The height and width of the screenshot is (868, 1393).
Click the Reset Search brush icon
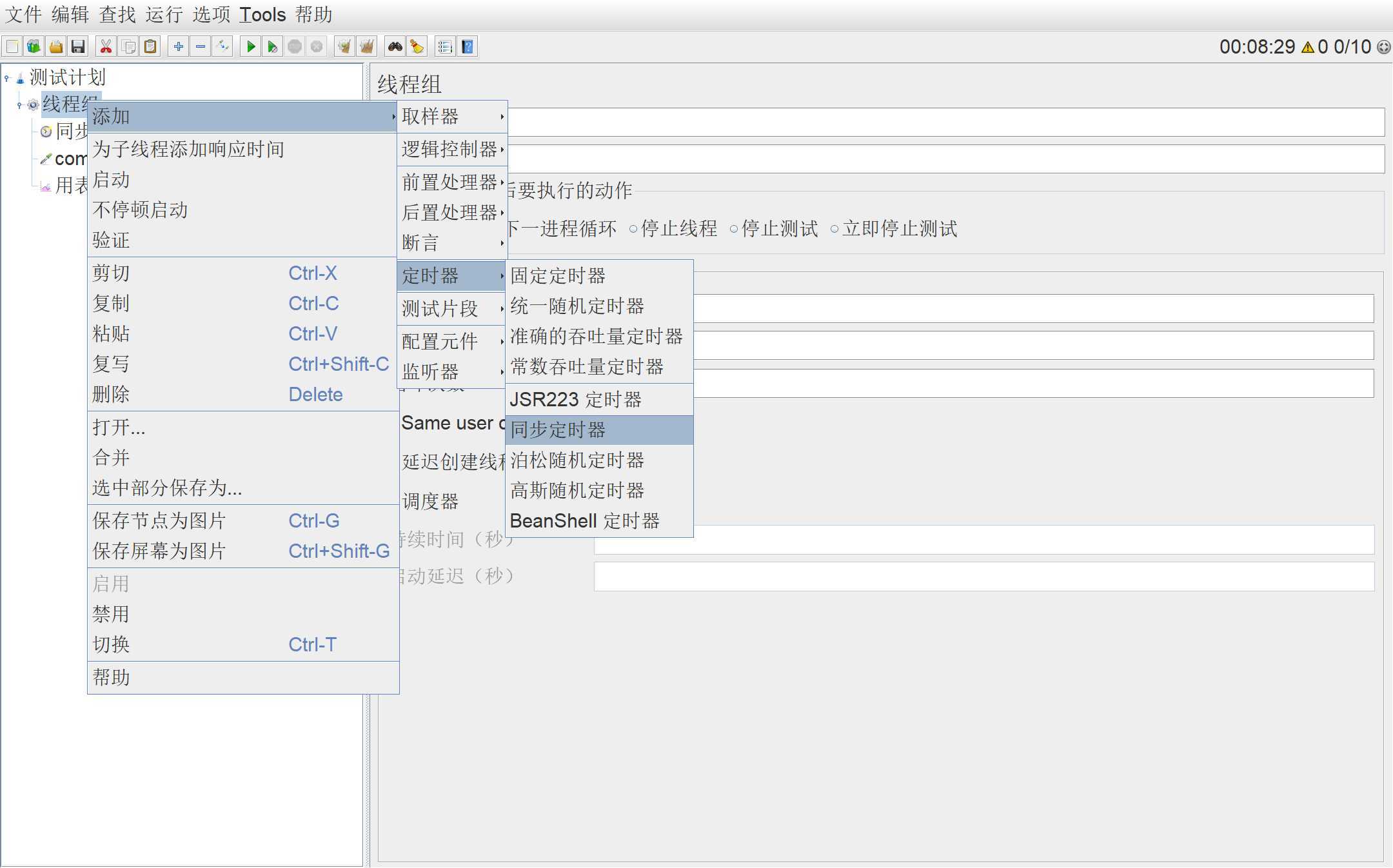pyautogui.click(x=417, y=46)
